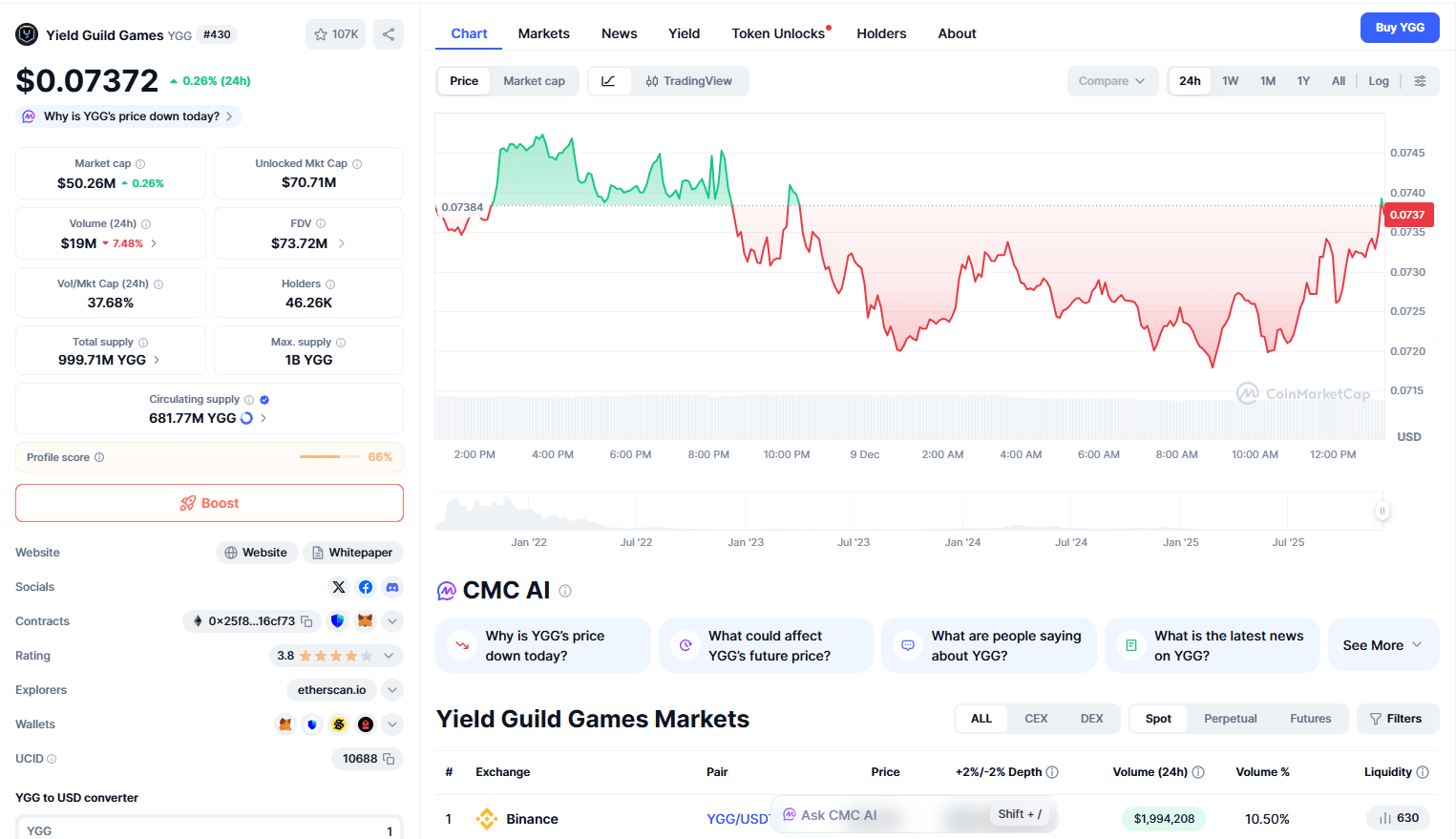Copy the contract address 0x25f8...16cf73
1456x839 pixels.
[306, 621]
